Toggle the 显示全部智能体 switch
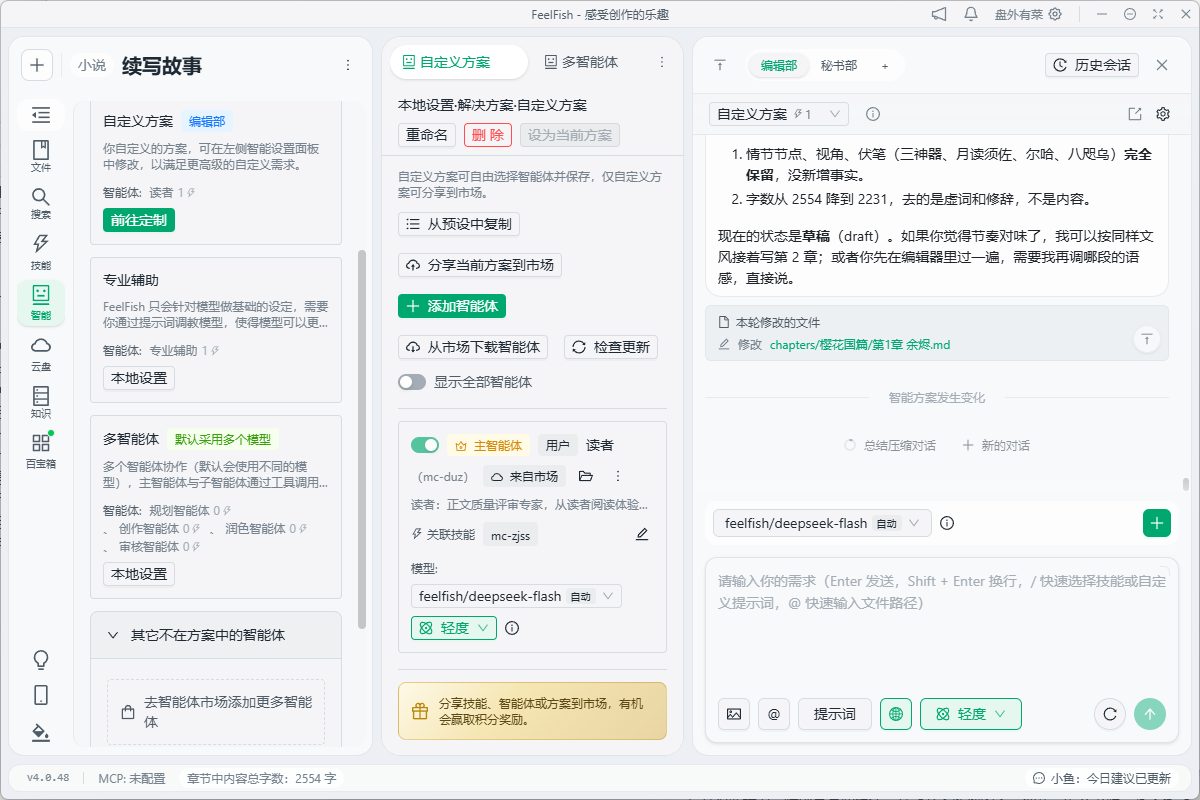 (412, 382)
